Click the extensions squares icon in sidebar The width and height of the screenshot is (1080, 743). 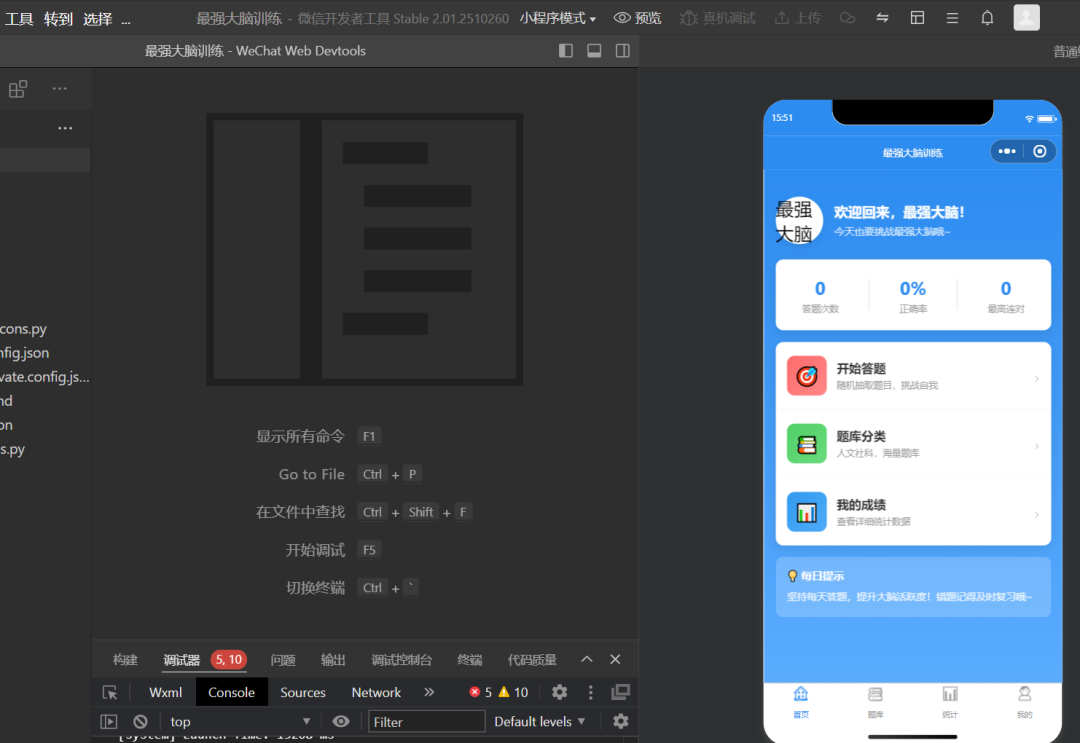click(x=18, y=89)
